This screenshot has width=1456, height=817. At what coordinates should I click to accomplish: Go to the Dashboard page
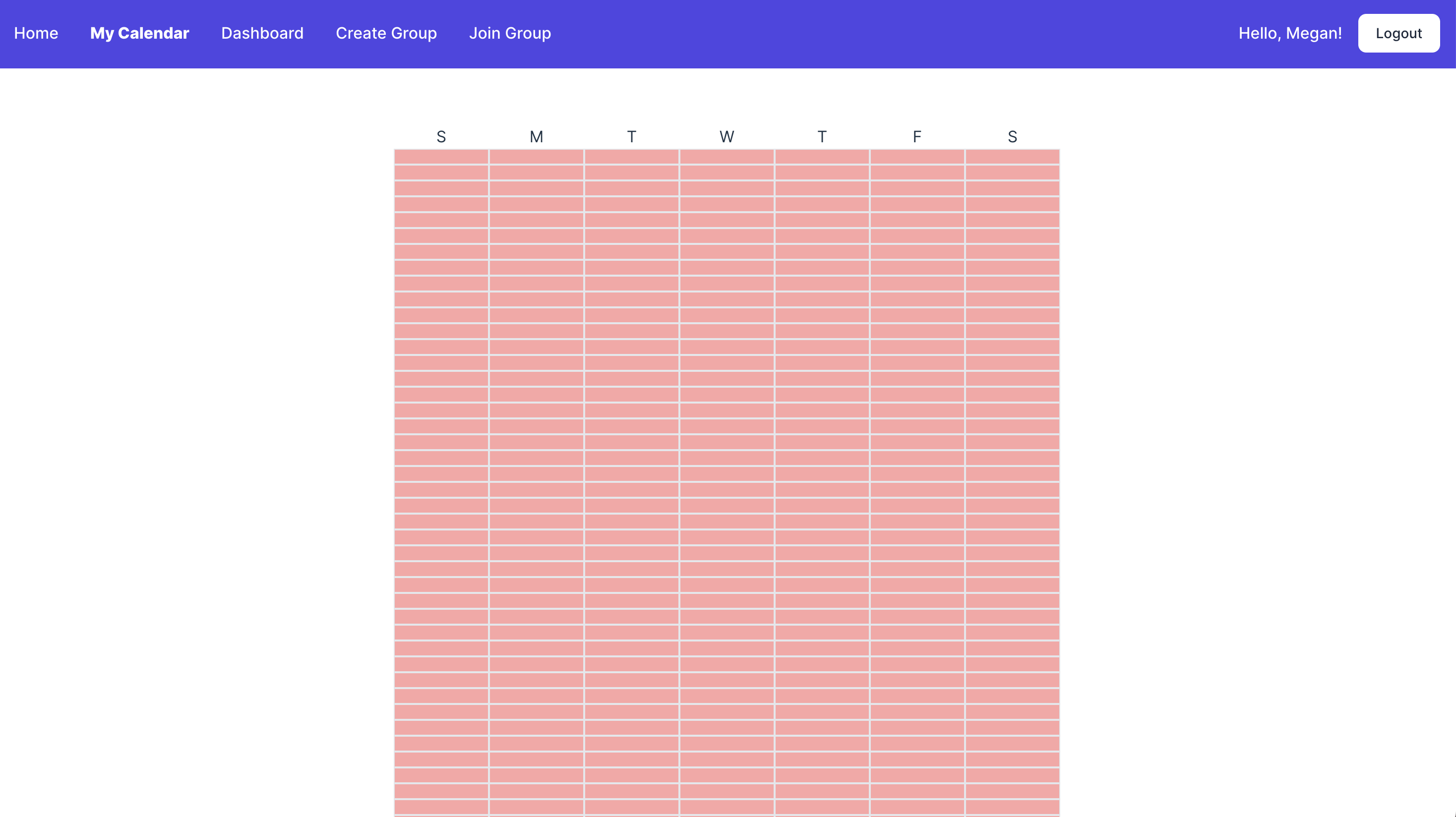[x=262, y=33]
